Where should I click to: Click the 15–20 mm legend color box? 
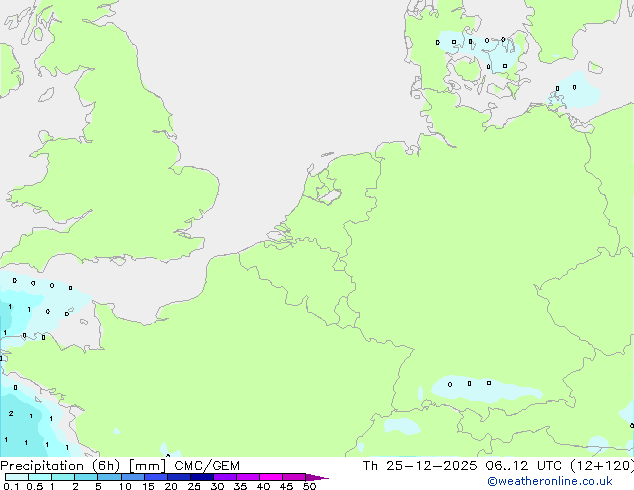point(156,477)
